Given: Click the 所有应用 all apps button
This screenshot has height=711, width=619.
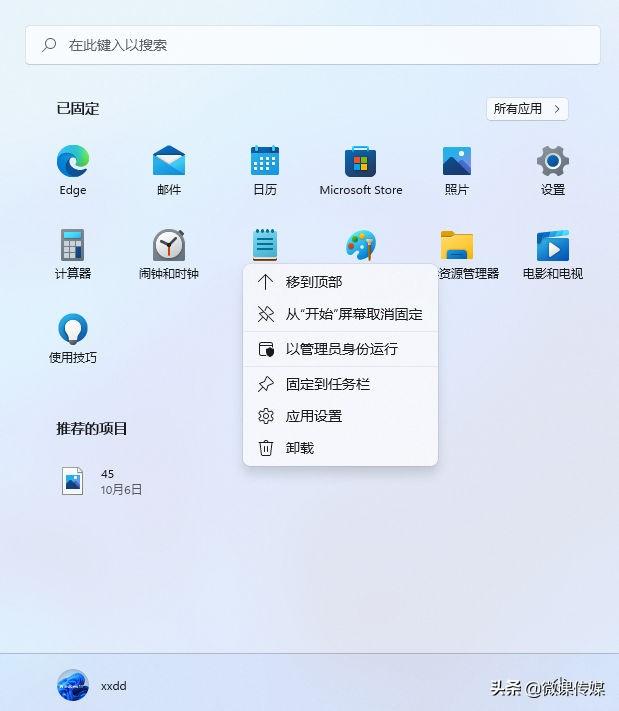Looking at the screenshot, I should [527, 109].
